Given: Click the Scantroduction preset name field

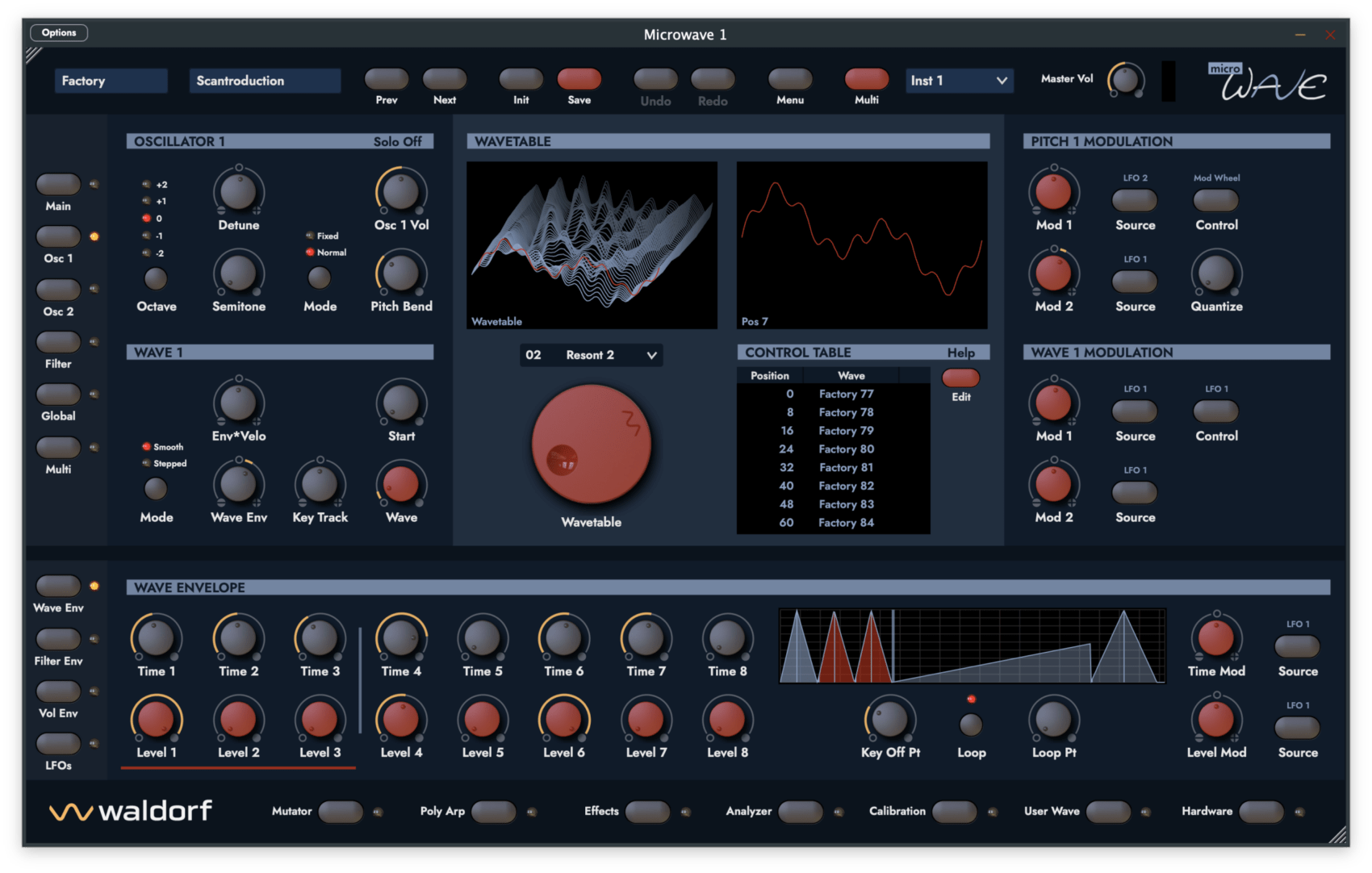Looking at the screenshot, I should pyautogui.click(x=265, y=81).
